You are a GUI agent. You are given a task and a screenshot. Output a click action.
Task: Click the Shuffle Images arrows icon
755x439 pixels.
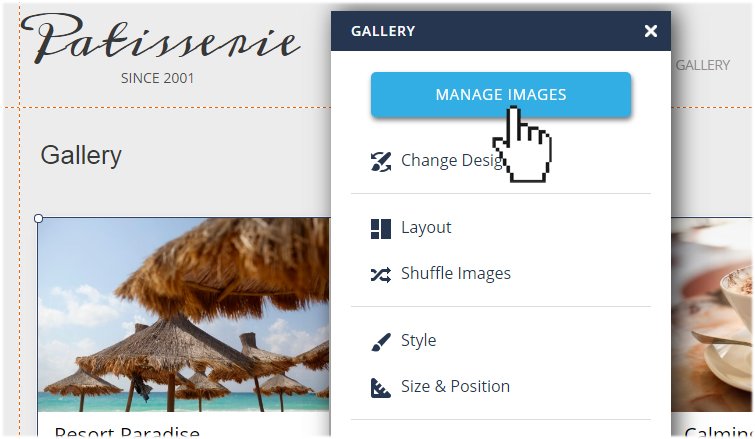point(380,275)
